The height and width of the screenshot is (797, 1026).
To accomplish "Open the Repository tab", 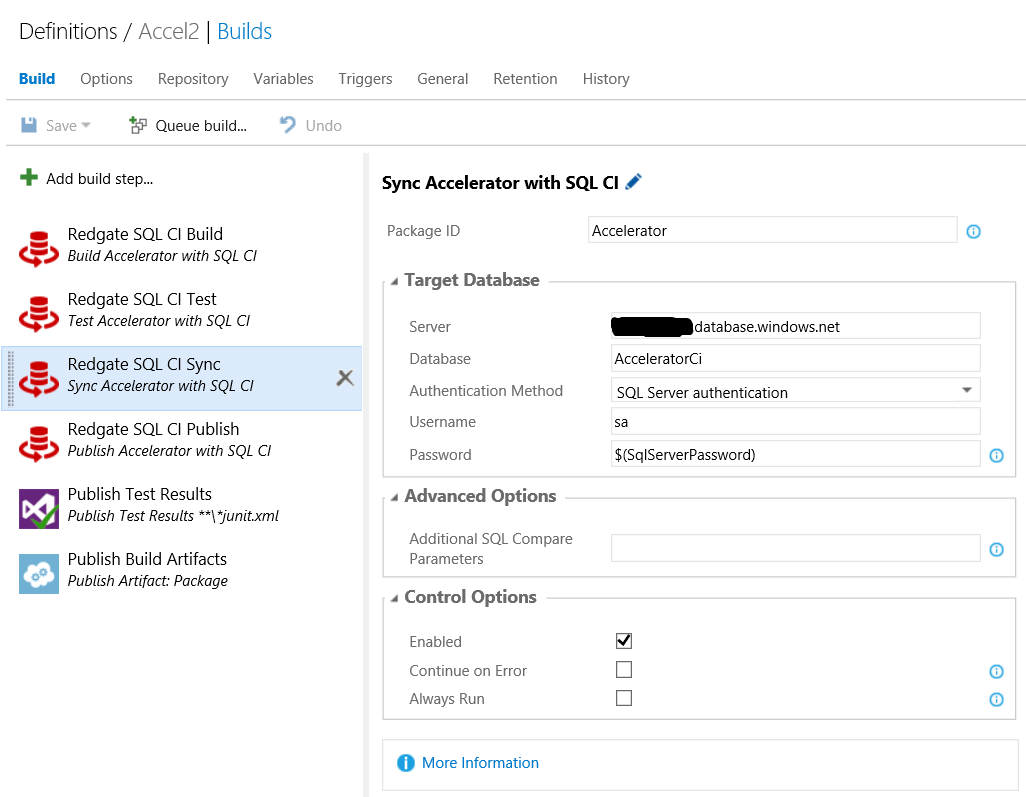I will click(193, 79).
